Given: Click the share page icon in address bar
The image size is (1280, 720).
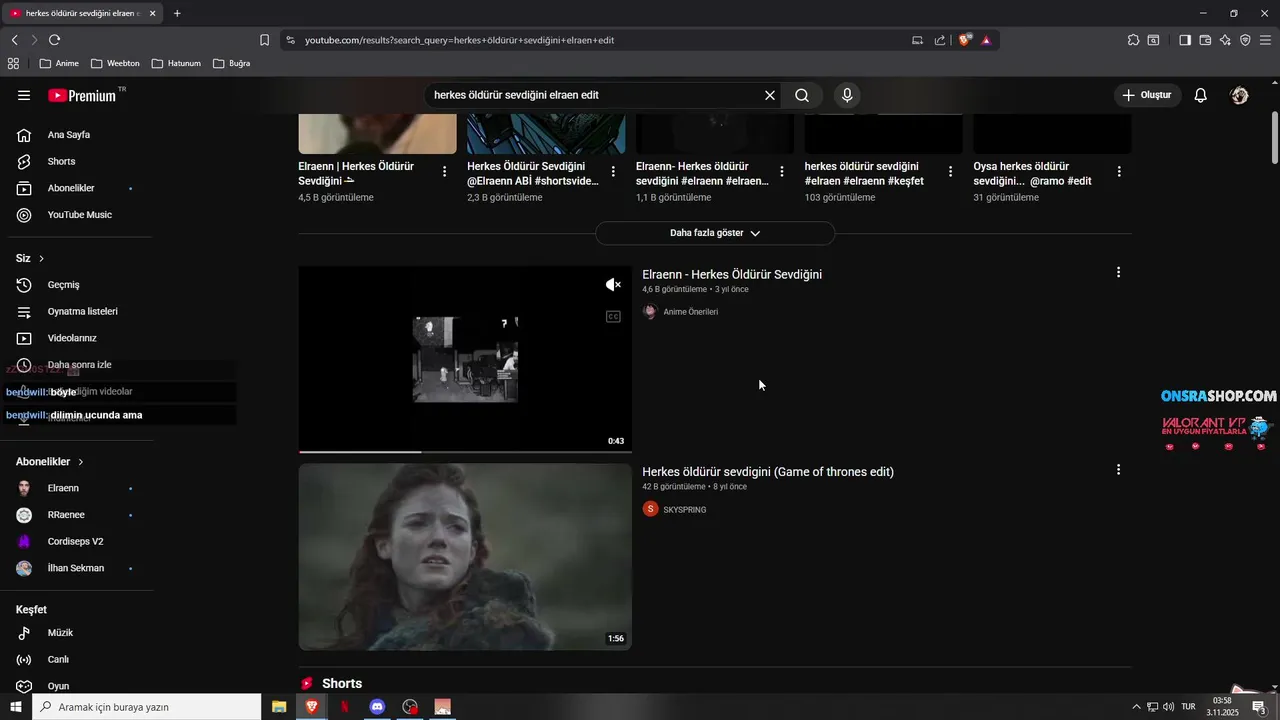Looking at the screenshot, I should coord(940,40).
